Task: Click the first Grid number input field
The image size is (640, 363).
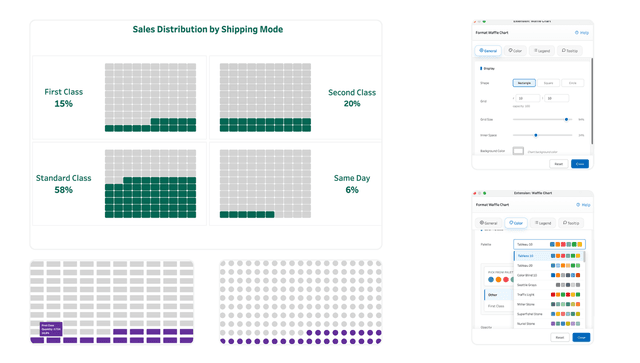Action: pyautogui.click(x=527, y=98)
